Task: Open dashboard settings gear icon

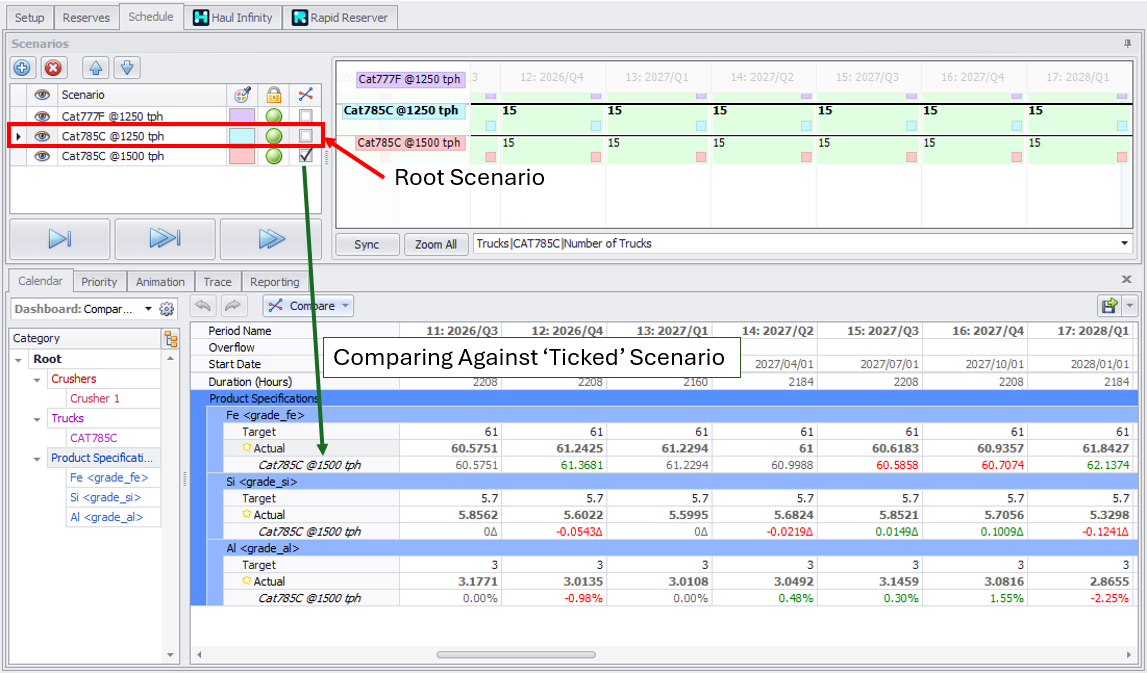Action: click(167, 309)
